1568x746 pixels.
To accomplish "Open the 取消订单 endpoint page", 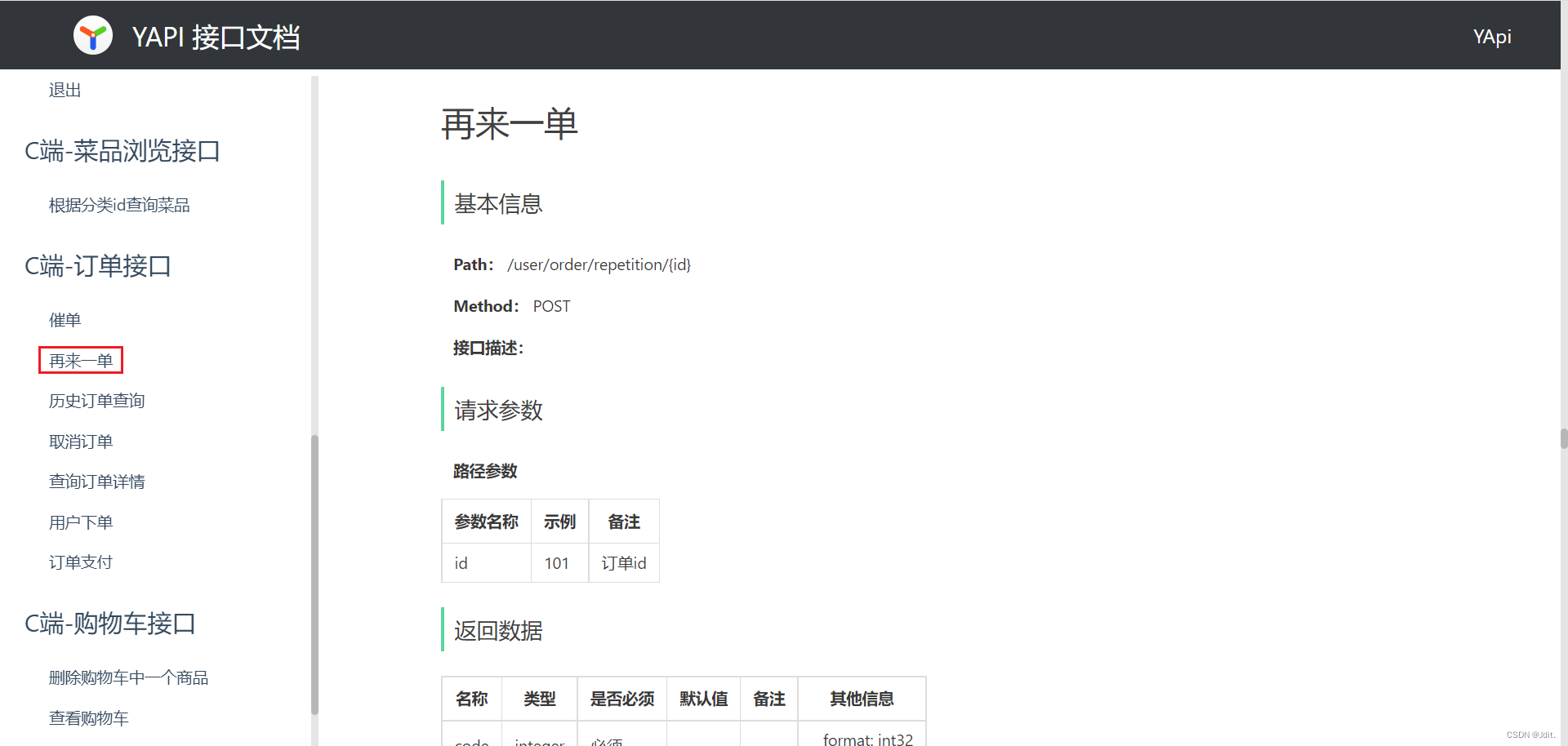I will pos(80,441).
